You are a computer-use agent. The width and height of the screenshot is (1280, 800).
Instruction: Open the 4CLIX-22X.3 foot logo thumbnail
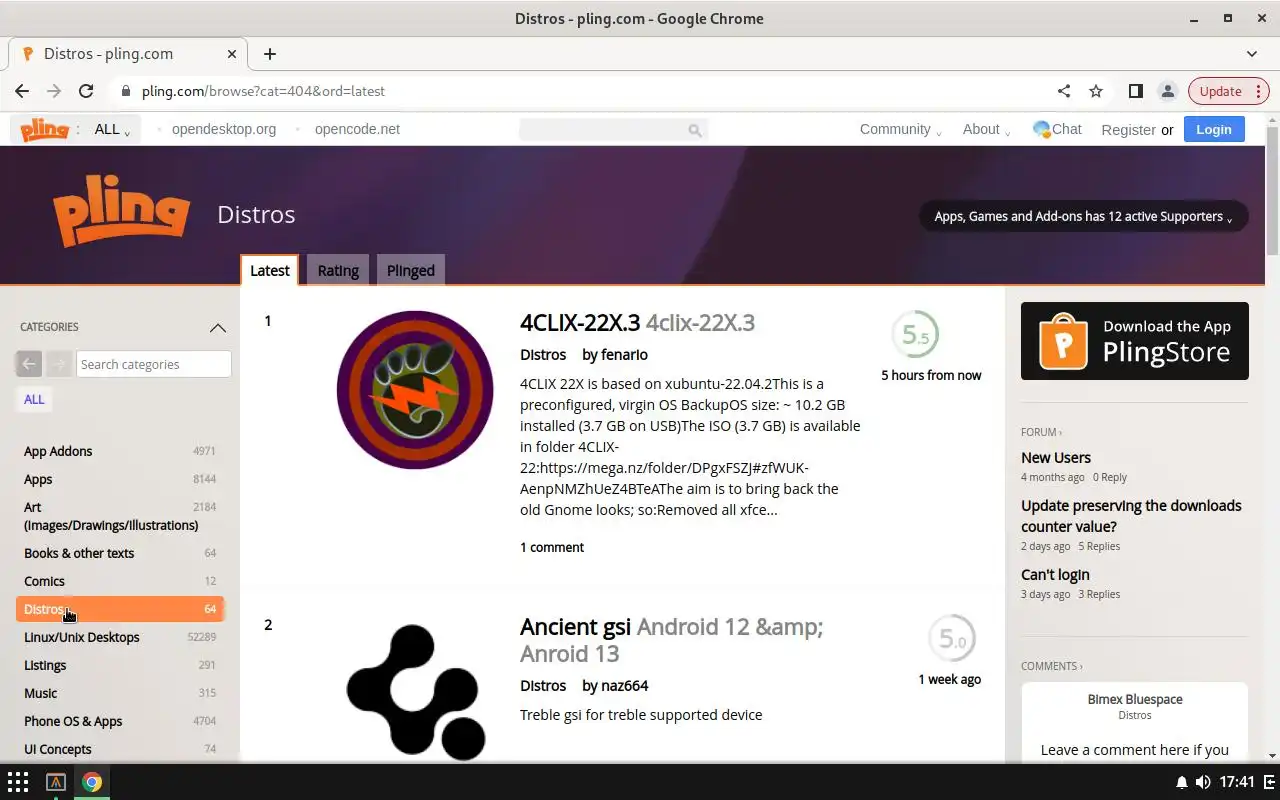pos(415,390)
